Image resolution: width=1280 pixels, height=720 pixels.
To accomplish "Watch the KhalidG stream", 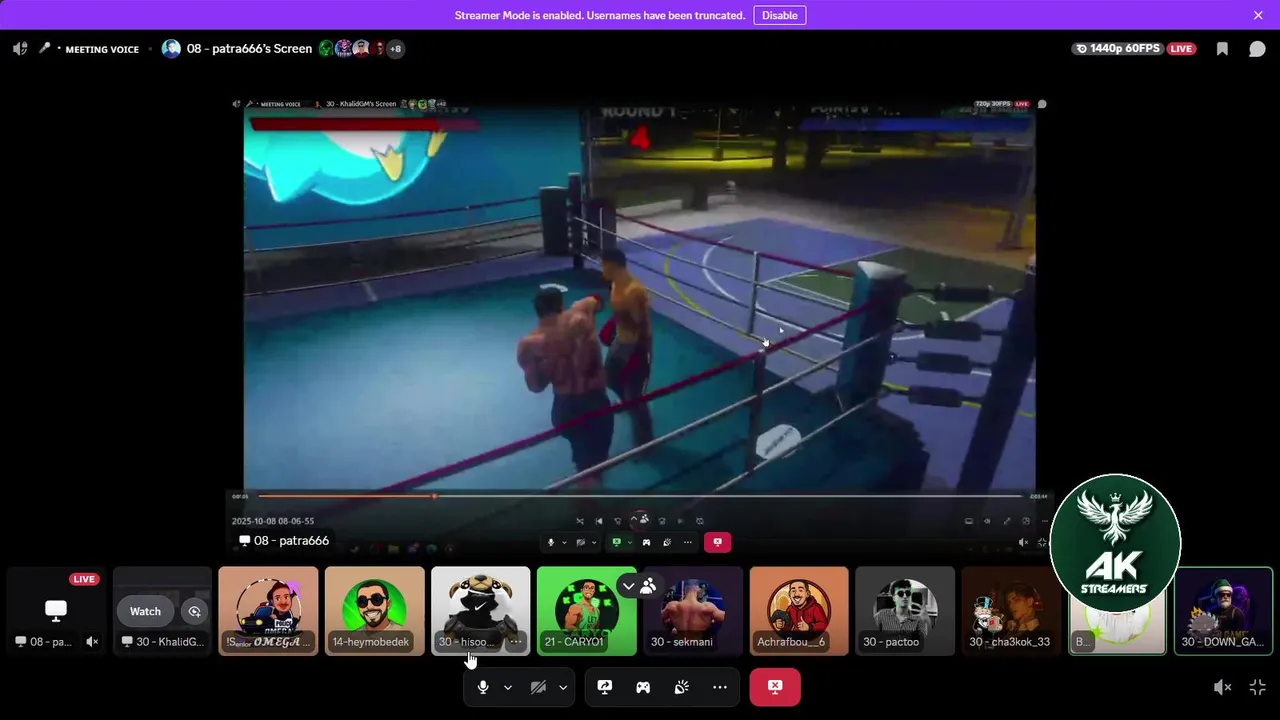I will click(145, 611).
